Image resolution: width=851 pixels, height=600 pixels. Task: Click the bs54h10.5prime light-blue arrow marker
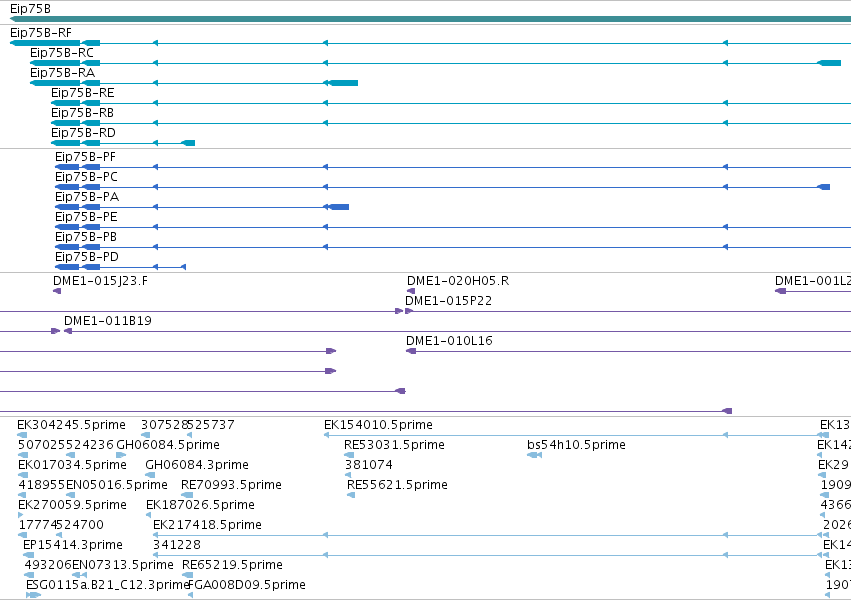point(535,455)
